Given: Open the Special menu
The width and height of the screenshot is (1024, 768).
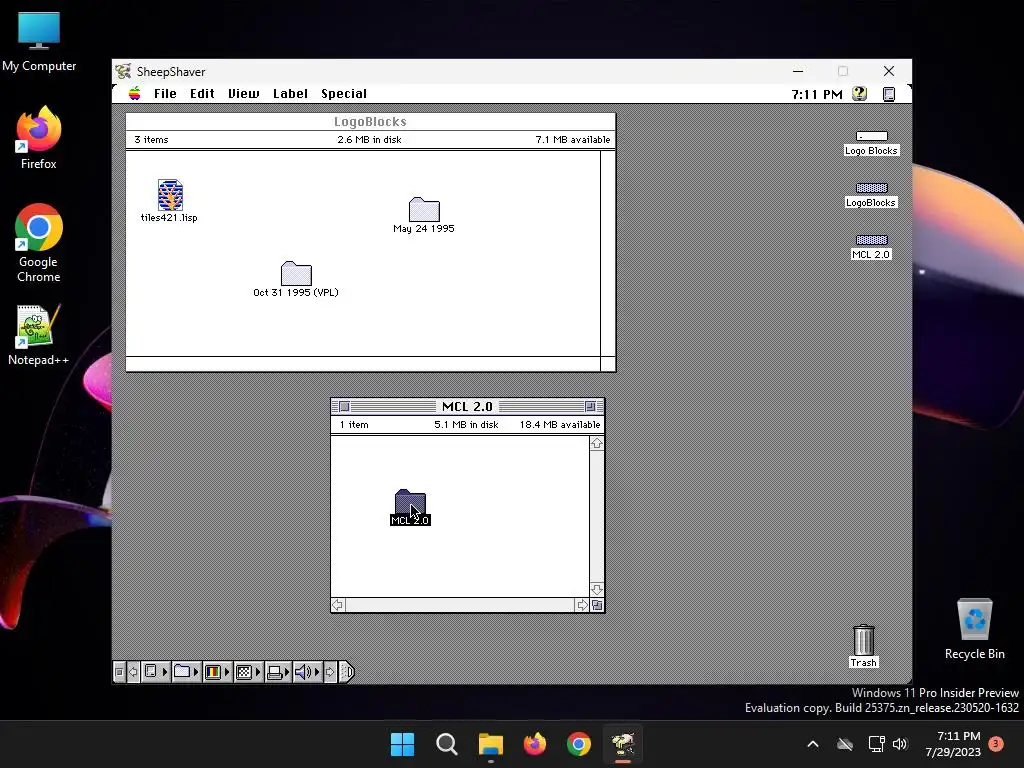Looking at the screenshot, I should point(344,93).
